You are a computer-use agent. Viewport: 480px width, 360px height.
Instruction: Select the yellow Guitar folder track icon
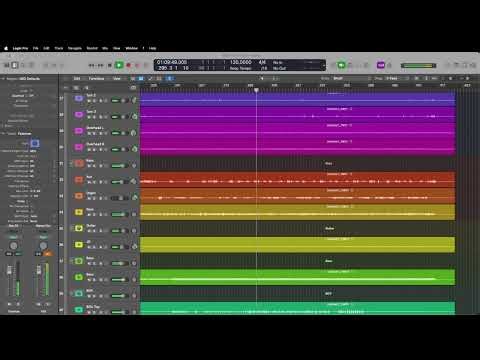[79, 228]
